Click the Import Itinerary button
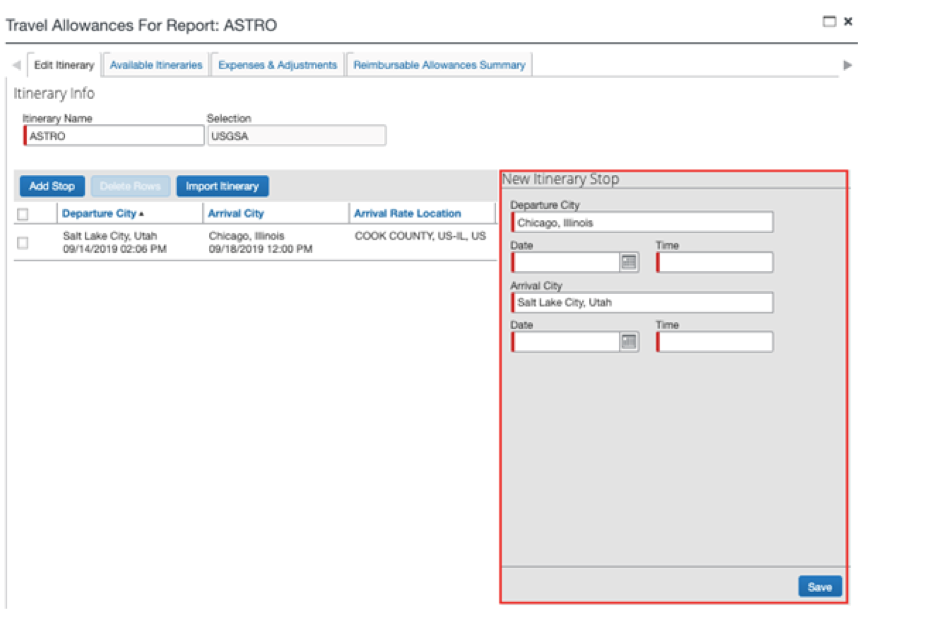Viewport: 943px width, 635px height. point(222,186)
